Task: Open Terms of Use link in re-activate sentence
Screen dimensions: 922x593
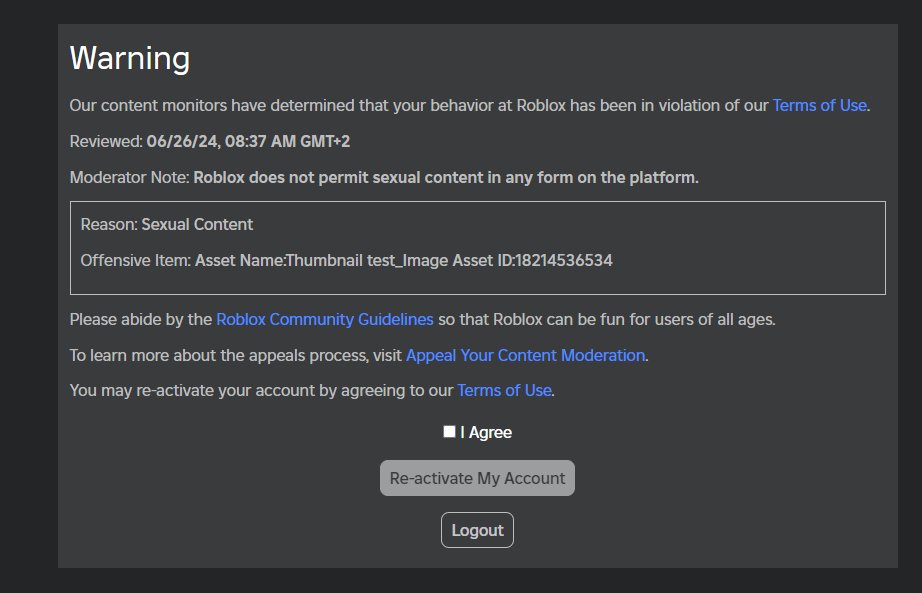Action: [x=505, y=391]
